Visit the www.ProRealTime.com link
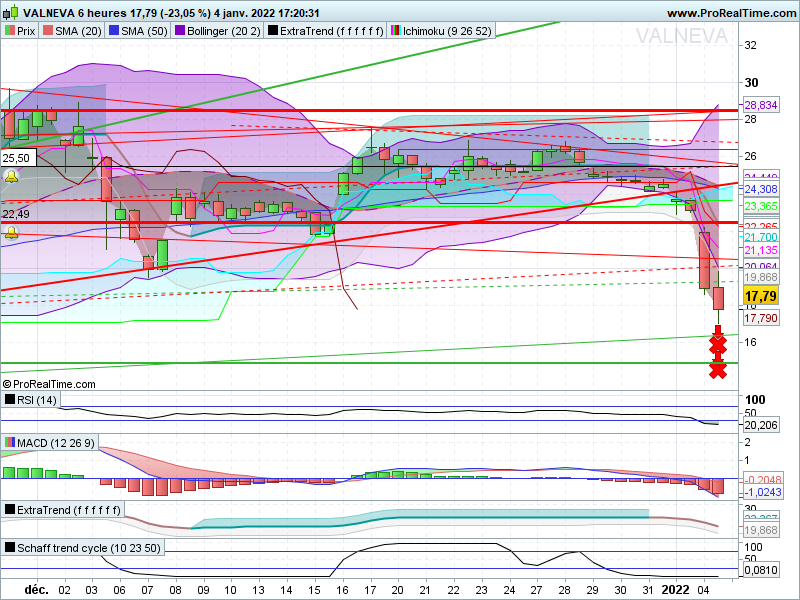800x600 pixels. tap(732, 13)
